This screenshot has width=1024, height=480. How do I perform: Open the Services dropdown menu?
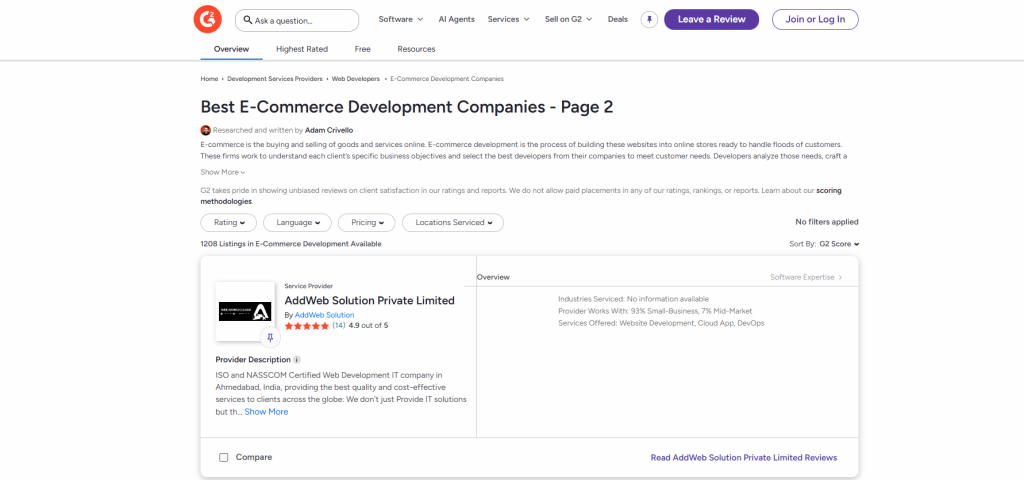tap(508, 20)
